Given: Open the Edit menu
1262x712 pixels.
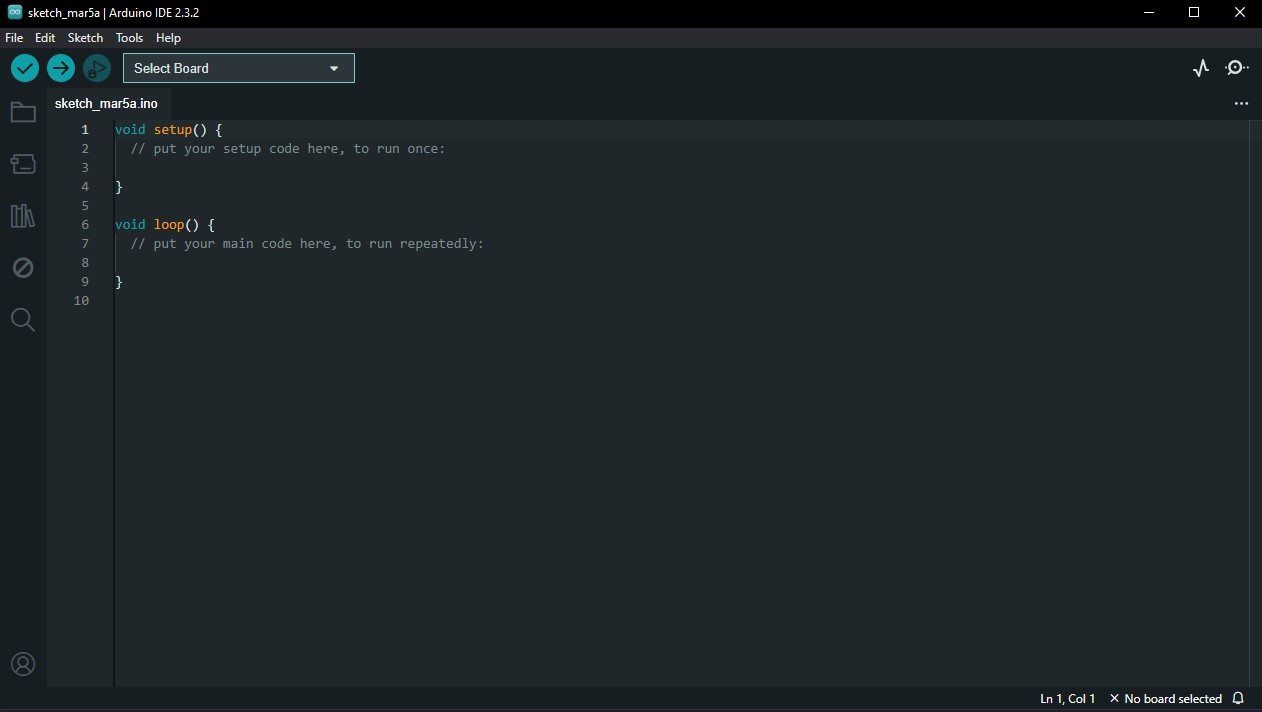Looking at the screenshot, I should pyautogui.click(x=45, y=37).
